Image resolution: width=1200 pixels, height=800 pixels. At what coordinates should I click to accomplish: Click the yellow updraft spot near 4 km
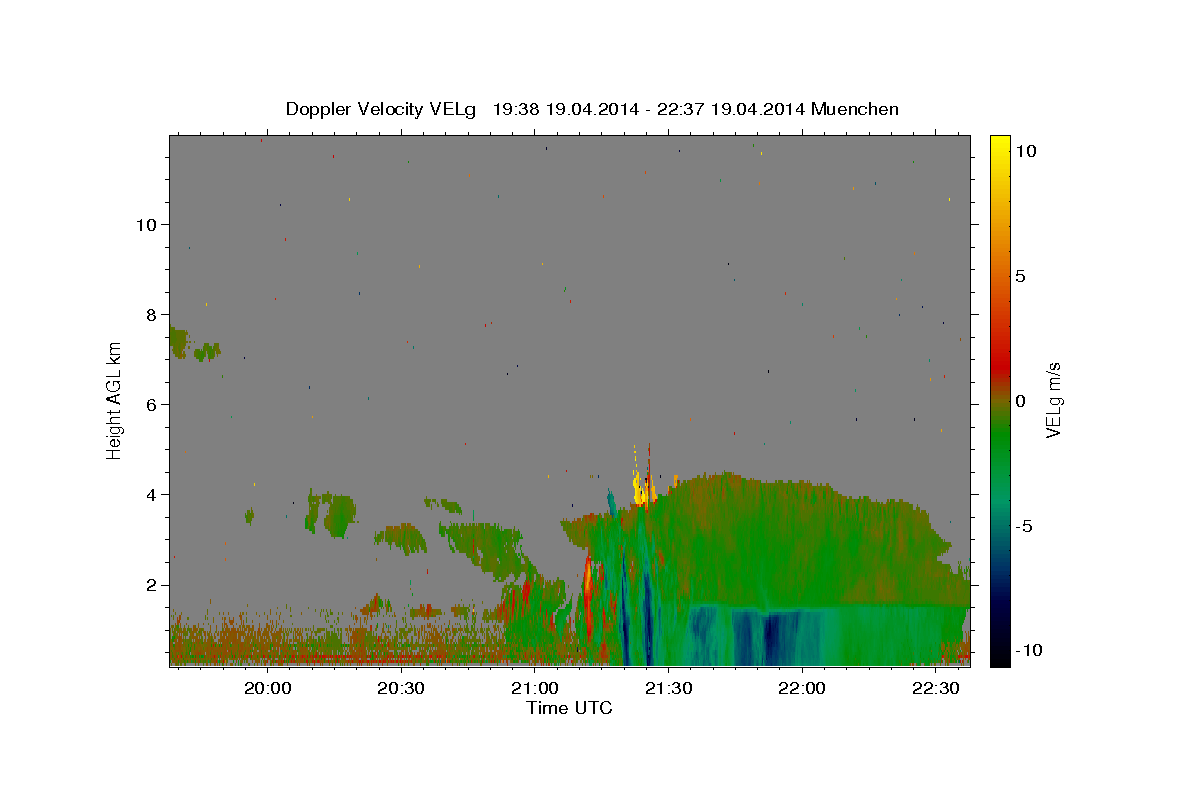[x=640, y=490]
